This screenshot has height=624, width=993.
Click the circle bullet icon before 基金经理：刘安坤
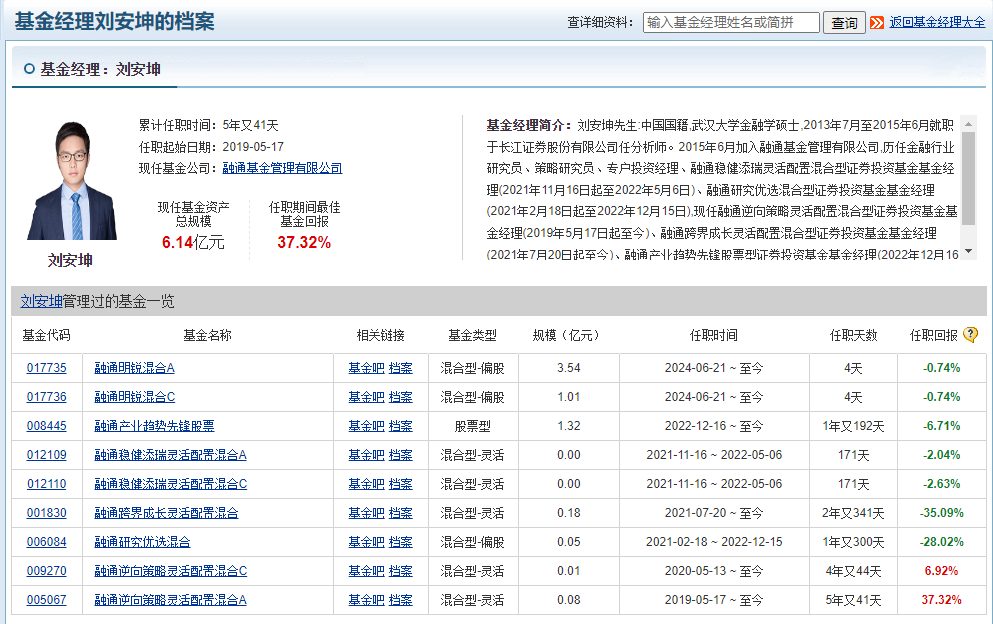click(29, 69)
